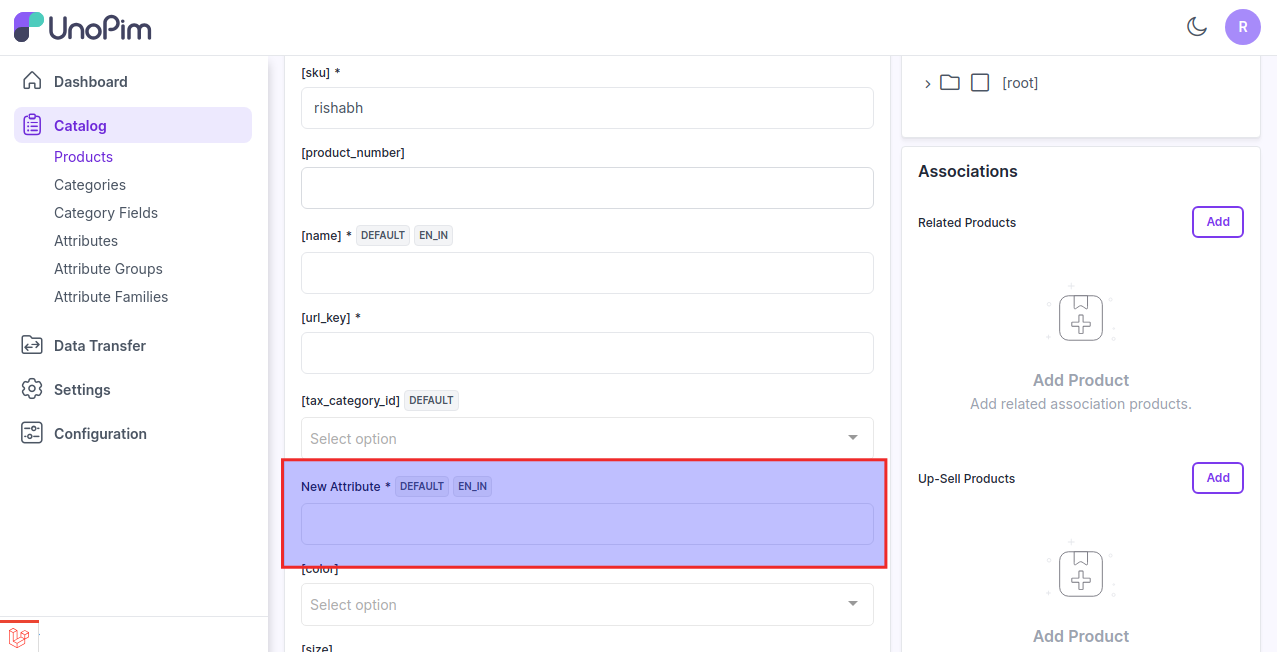Image resolution: width=1277 pixels, height=652 pixels.
Task: Open Attribute Families menu item
Action: (x=111, y=297)
